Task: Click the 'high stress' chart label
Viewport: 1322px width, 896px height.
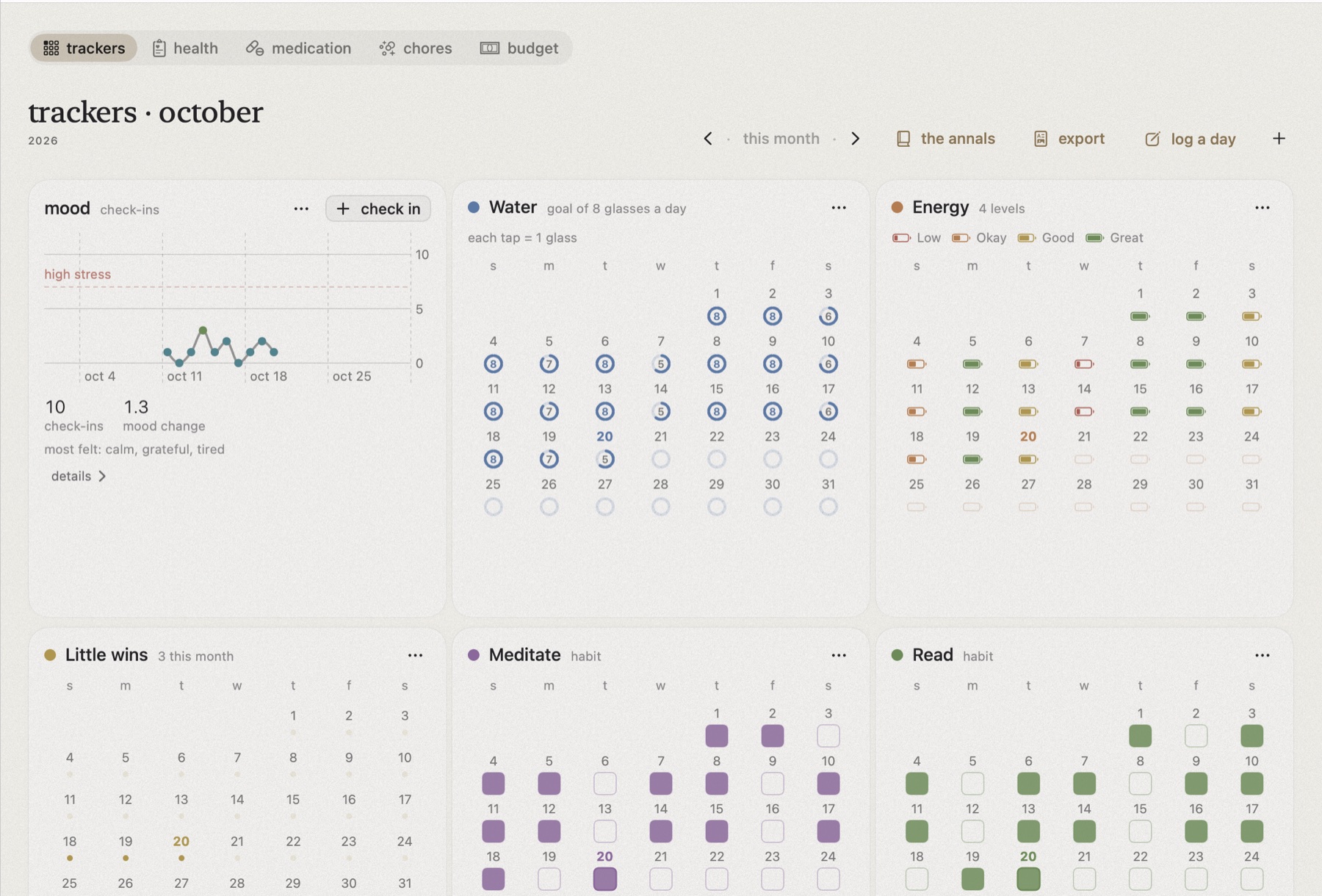Action: (77, 274)
